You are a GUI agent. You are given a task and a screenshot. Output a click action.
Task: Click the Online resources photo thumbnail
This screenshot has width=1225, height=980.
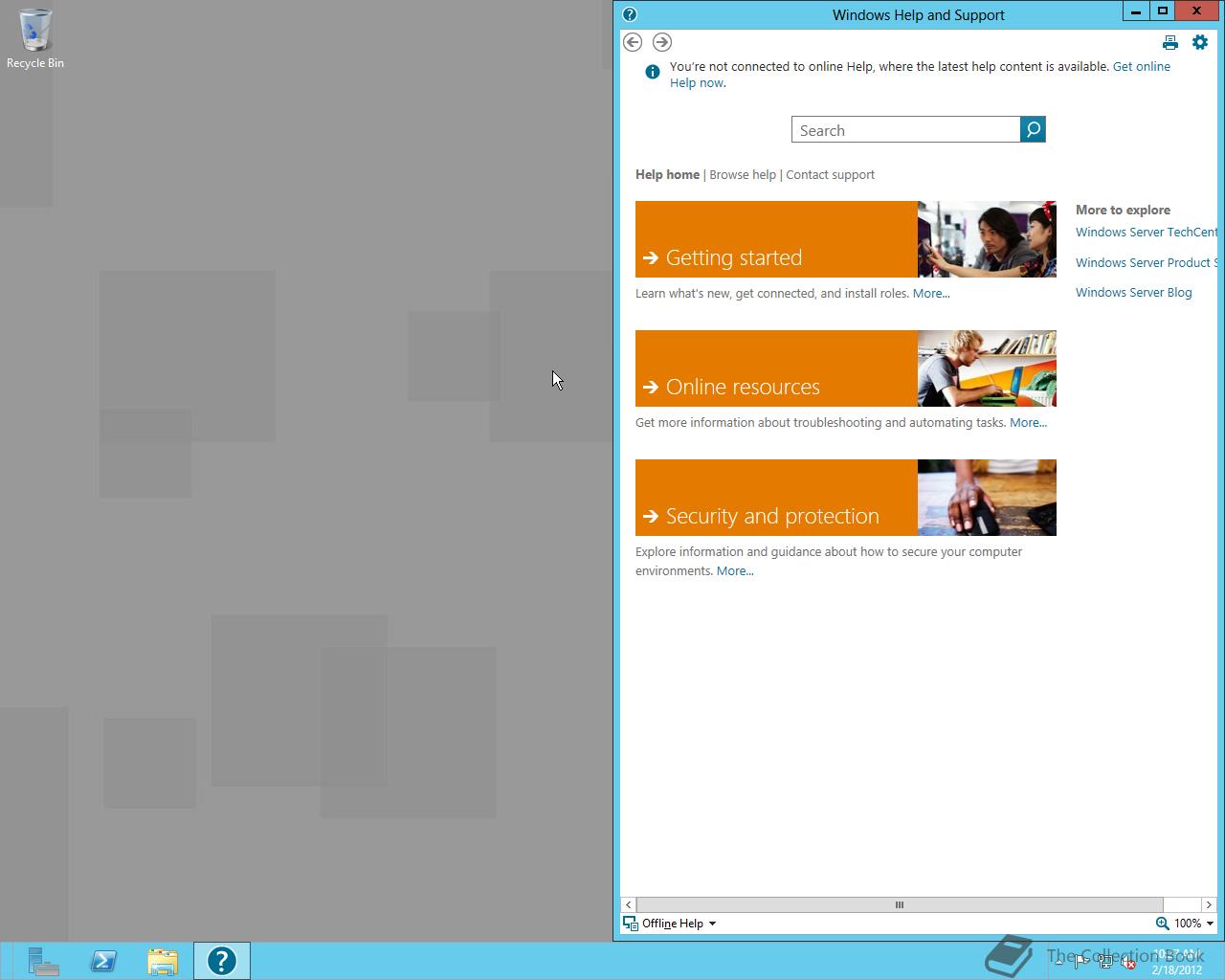tap(987, 368)
